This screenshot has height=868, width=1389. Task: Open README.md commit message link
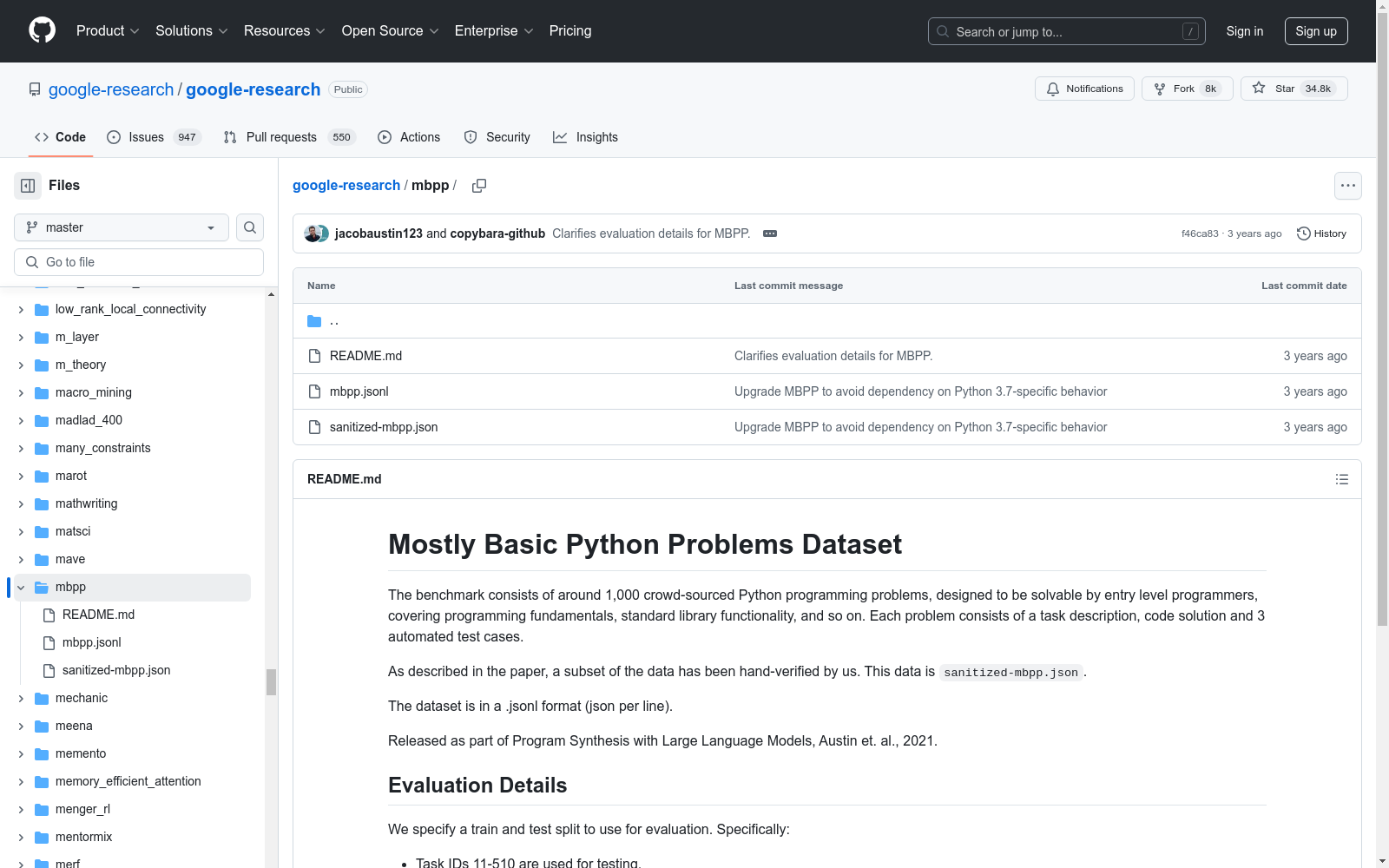click(833, 356)
